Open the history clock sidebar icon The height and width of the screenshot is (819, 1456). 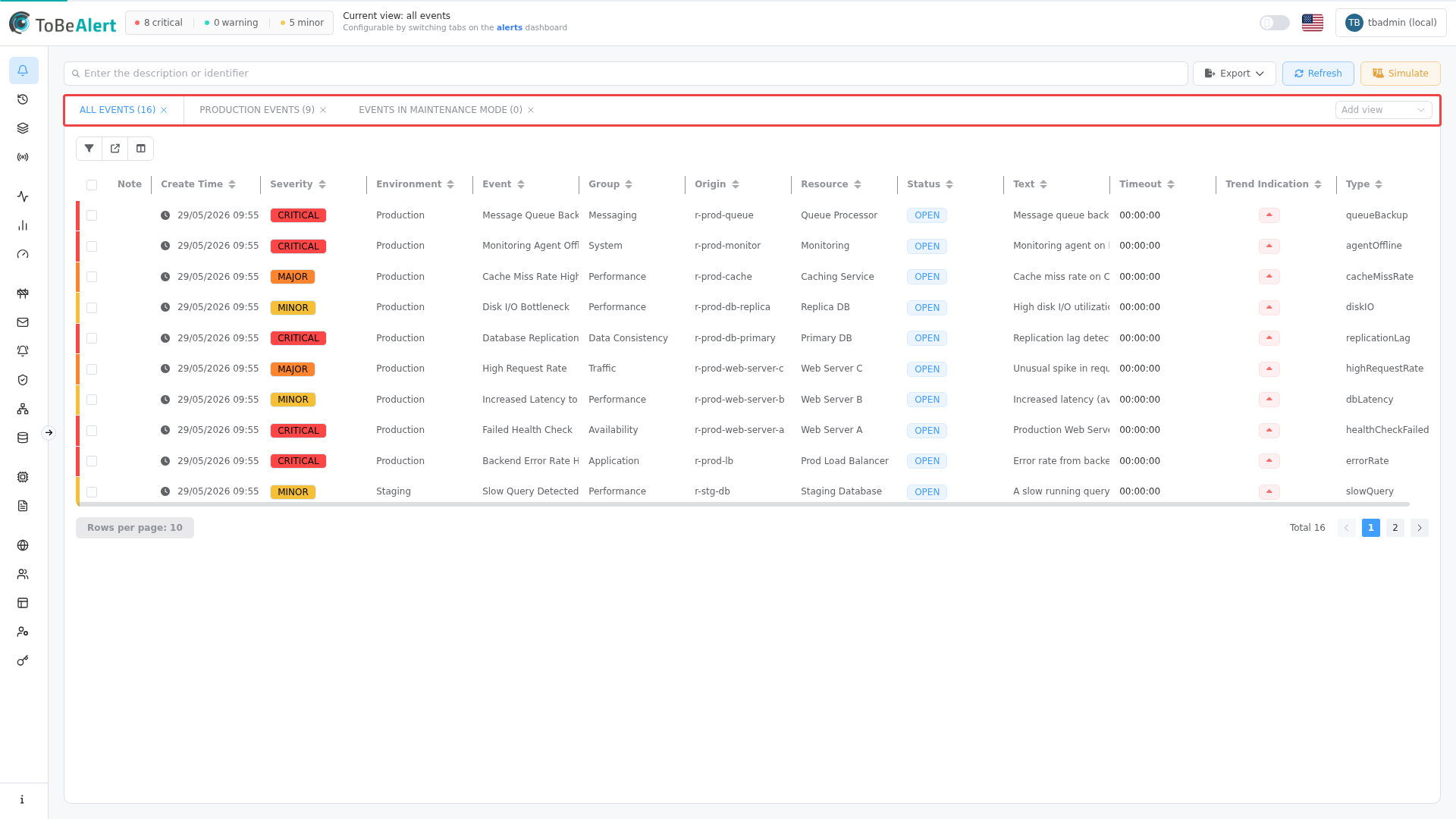(x=23, y=99)
